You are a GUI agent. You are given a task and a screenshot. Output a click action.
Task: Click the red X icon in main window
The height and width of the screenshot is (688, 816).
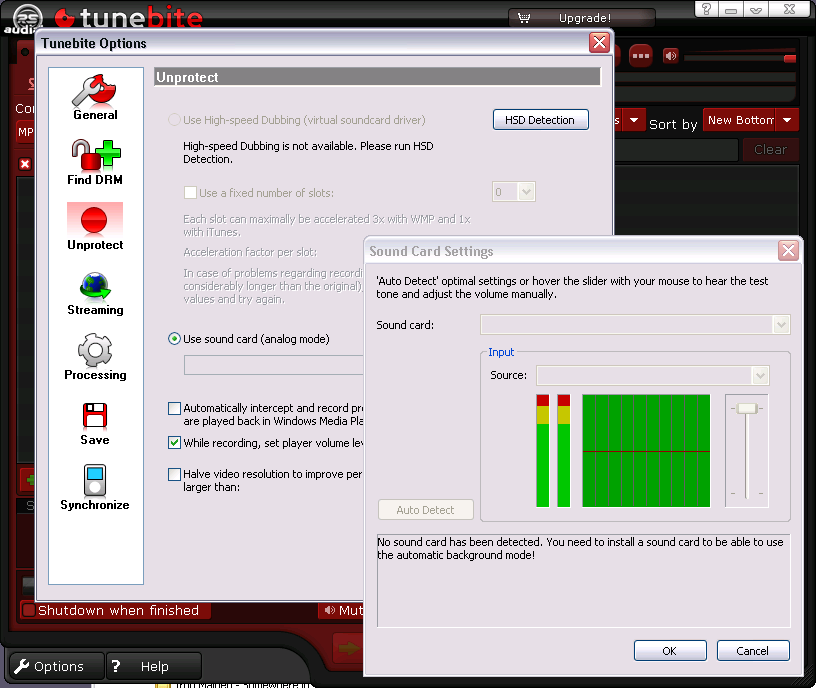(24, 164)
